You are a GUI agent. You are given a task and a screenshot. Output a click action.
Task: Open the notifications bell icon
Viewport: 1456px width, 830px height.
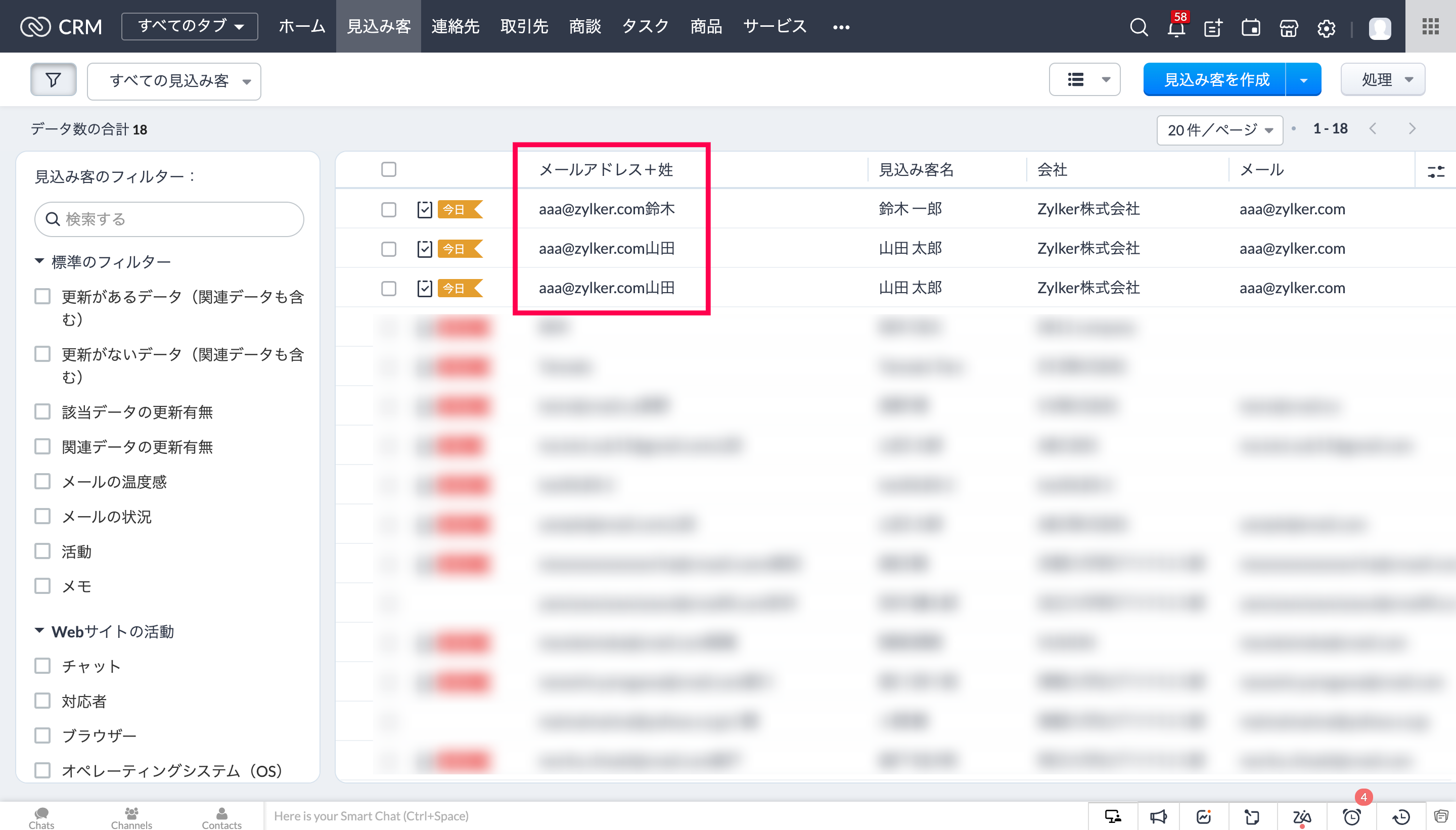tap(1175, 27)
